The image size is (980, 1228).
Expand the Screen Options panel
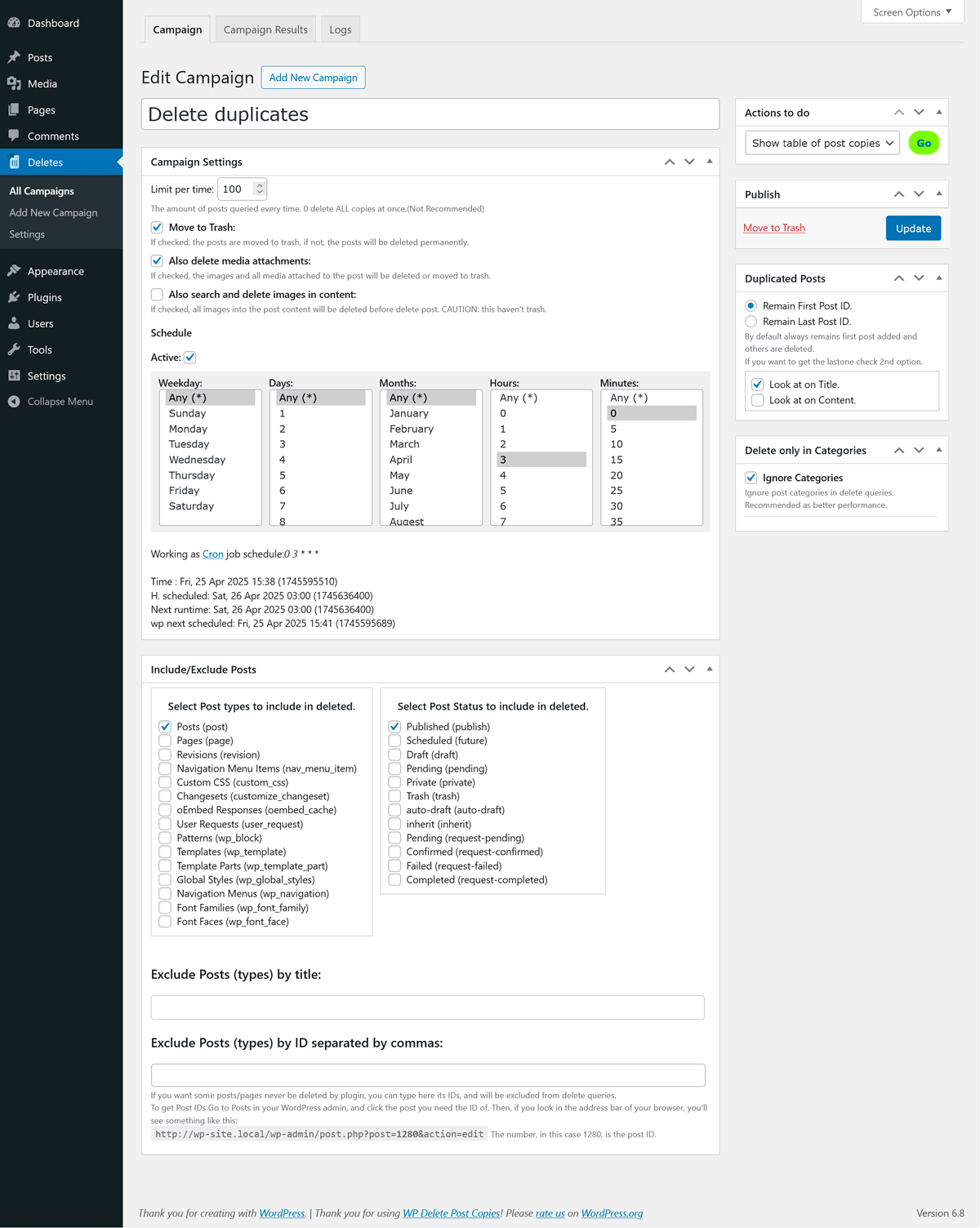911,12
